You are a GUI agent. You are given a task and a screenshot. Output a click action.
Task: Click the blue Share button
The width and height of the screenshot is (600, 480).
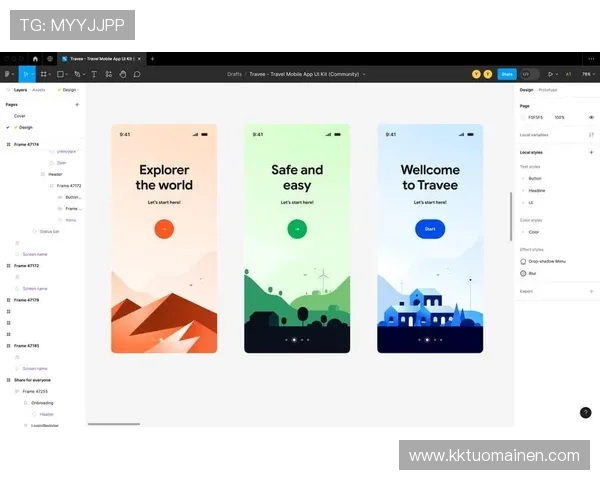click(507, 74)
